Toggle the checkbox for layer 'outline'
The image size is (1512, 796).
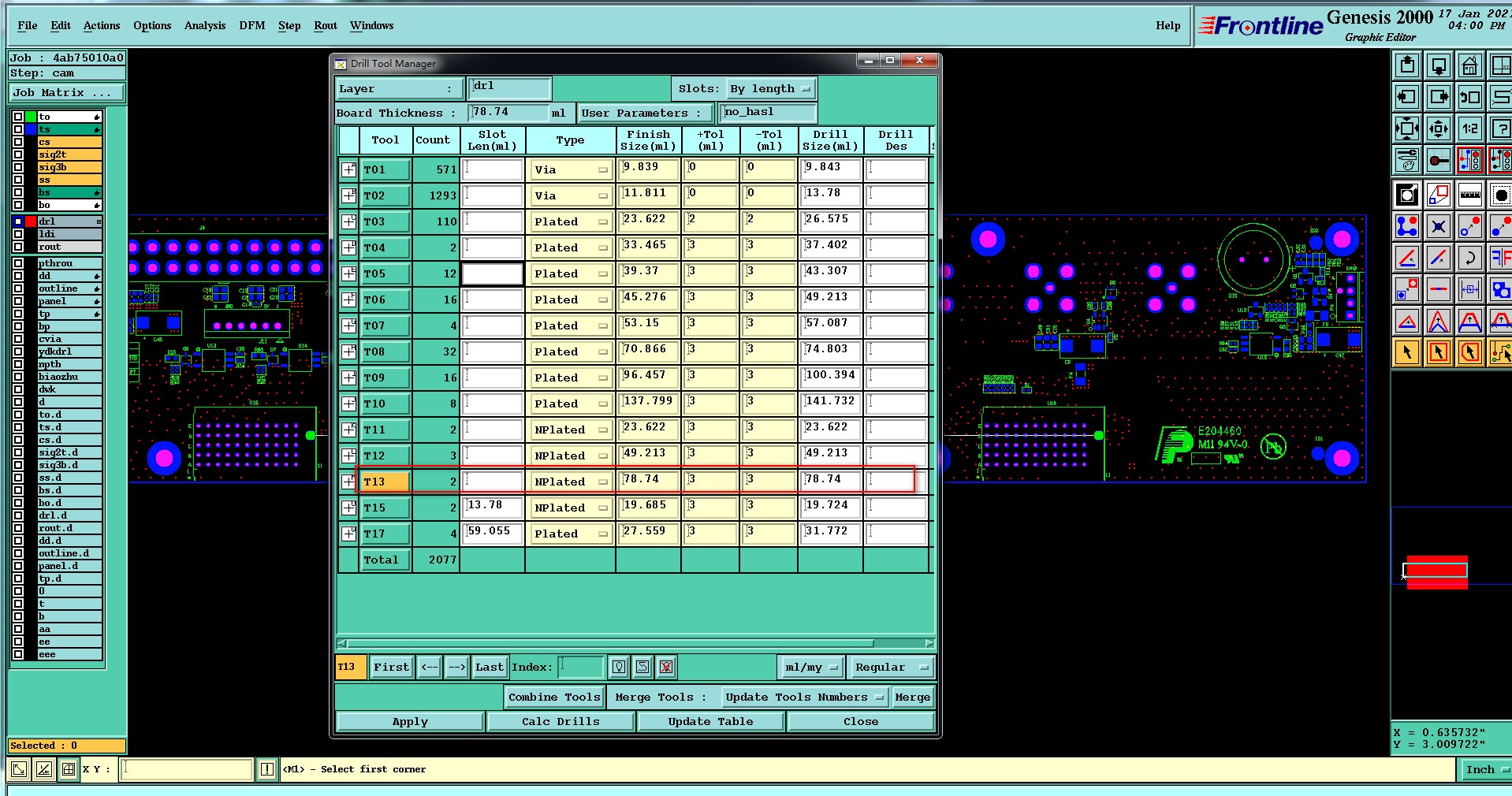point(17,288)
